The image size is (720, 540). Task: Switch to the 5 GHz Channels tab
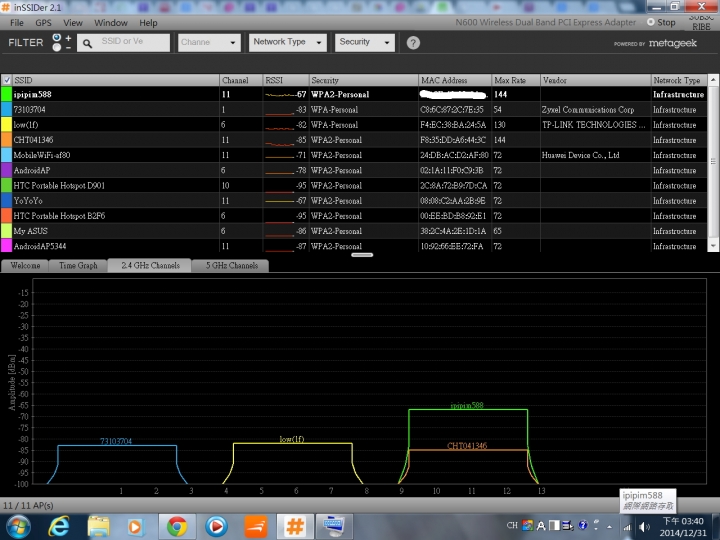[x=231, y=265]
